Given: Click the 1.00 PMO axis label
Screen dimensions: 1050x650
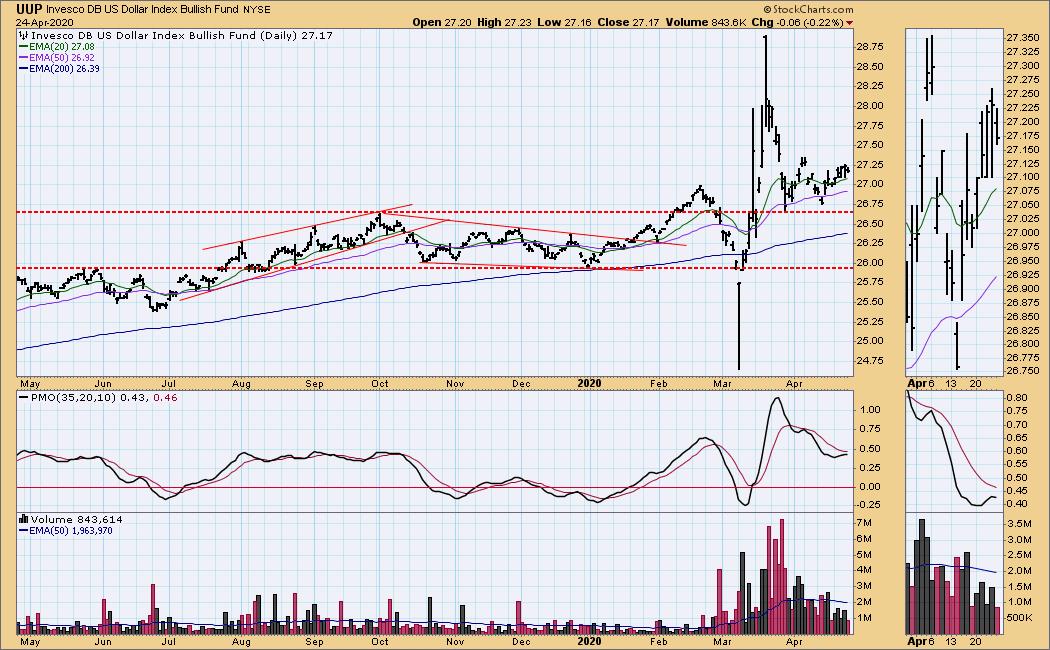Looking at the screenshot, I should coord(871,410).
